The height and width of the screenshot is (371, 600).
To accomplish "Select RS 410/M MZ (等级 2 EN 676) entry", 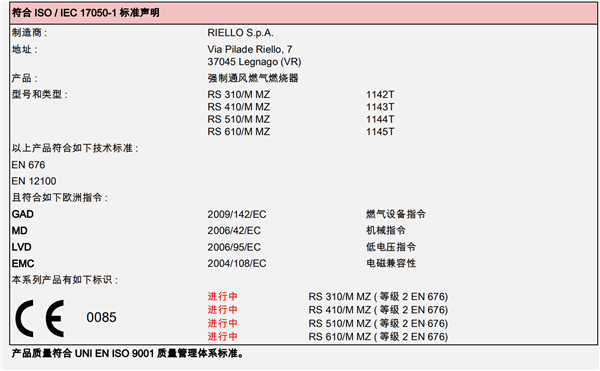I will (x=378, y=310).
